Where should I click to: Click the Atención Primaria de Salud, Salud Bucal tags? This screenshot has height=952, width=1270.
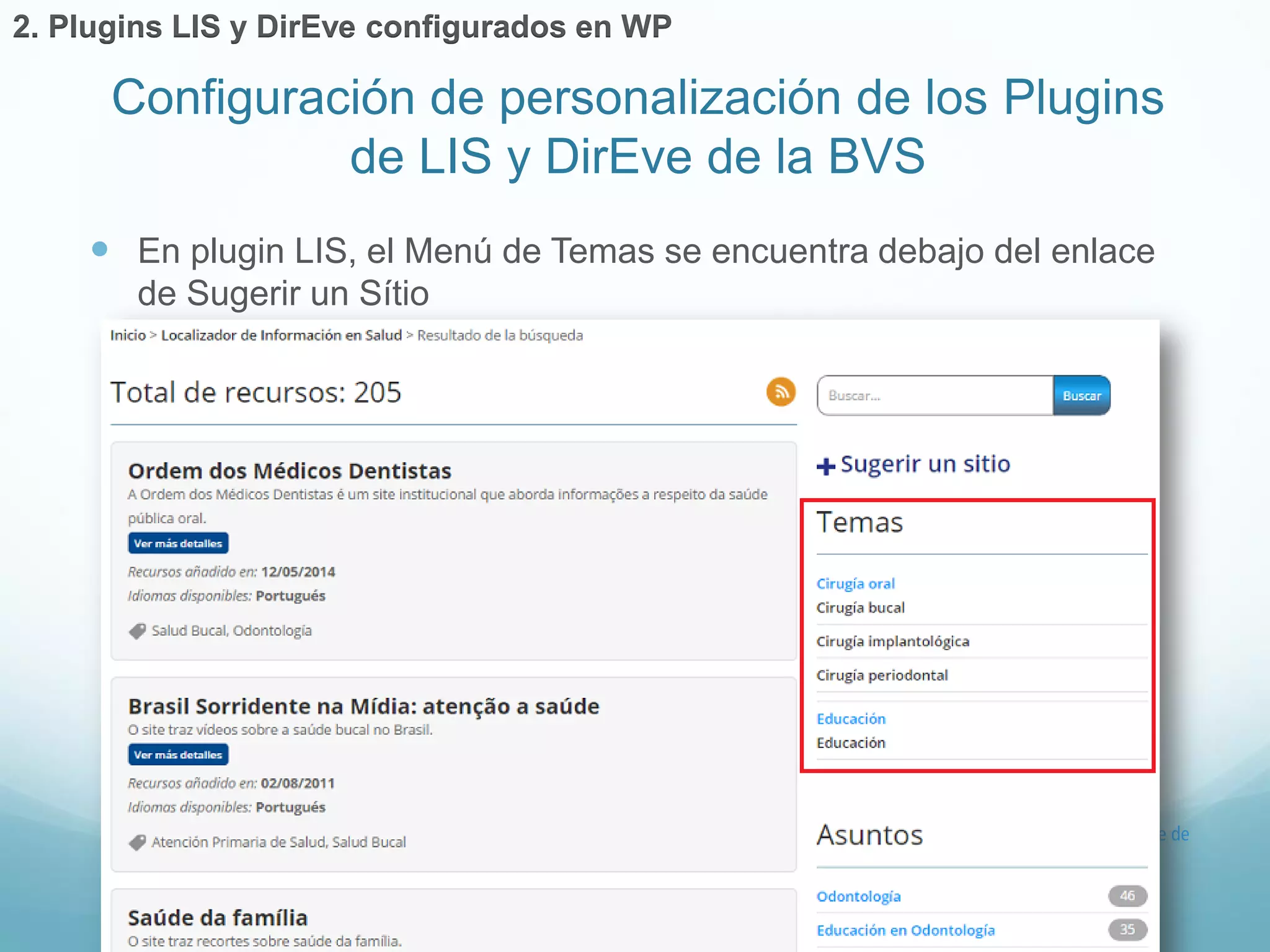(x=279, y=842)
